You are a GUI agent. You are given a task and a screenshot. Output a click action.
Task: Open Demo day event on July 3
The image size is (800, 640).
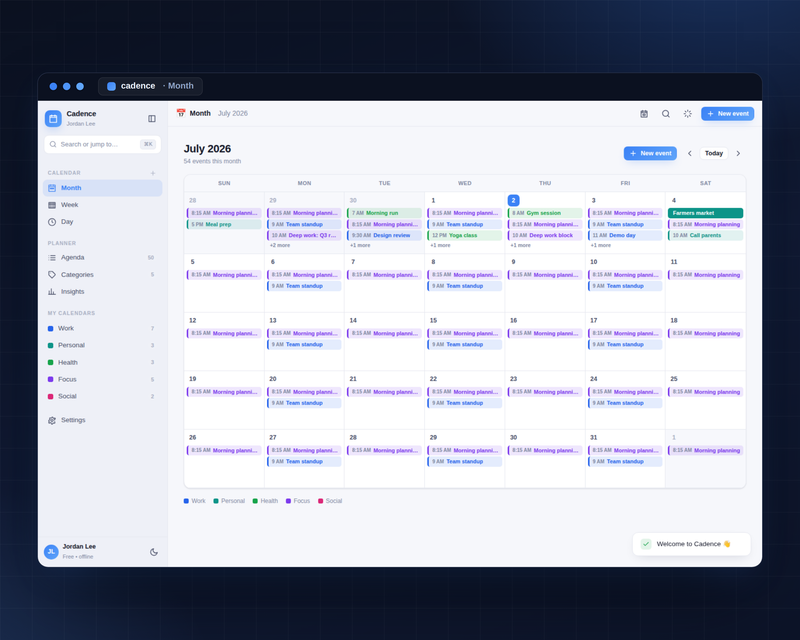coord(625,235)
